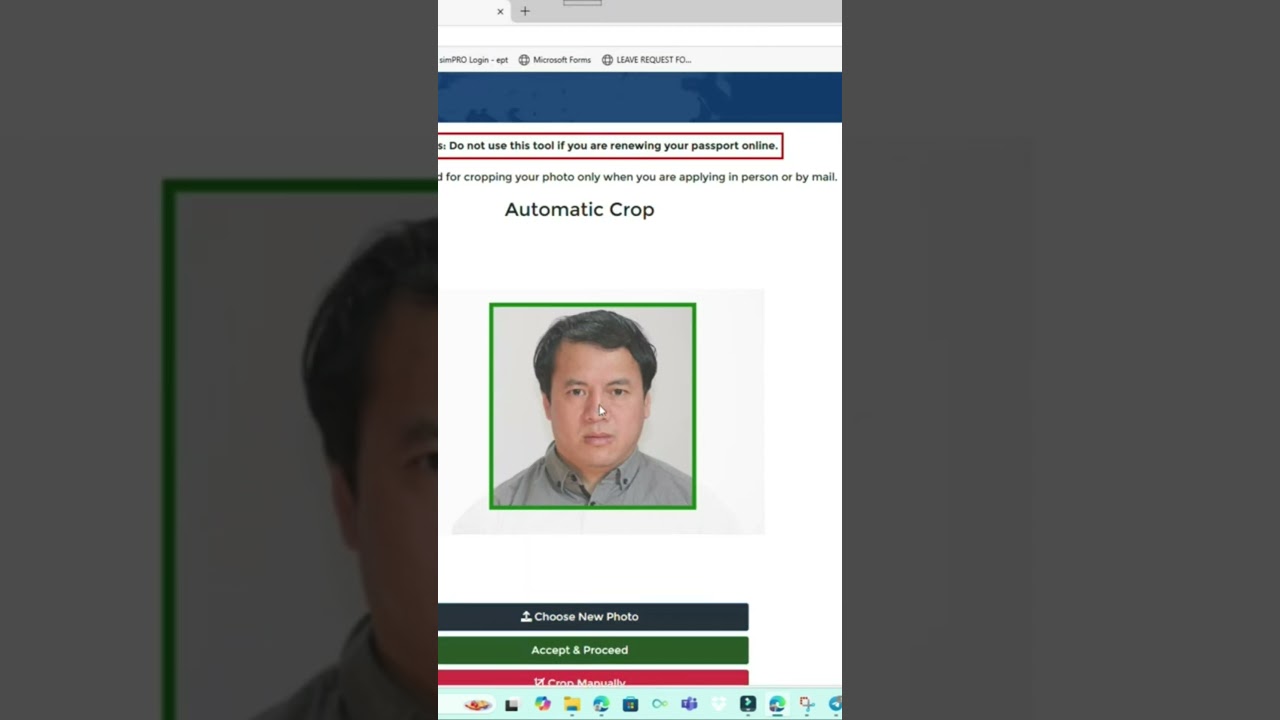
Task: Open the Copilot icon in taskbar
Action: click(542, 704)
